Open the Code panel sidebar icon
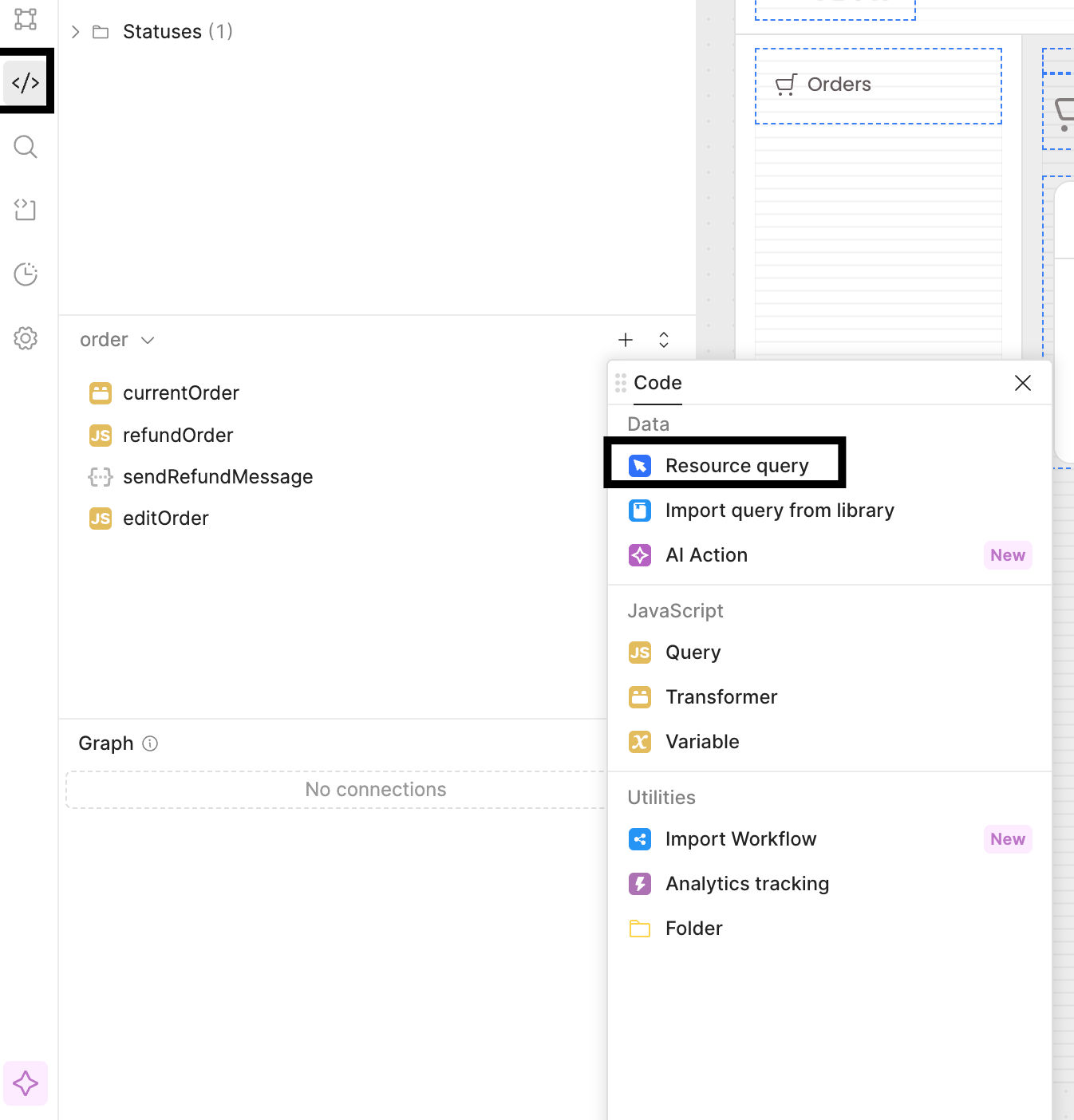 [x=26, y=82]
